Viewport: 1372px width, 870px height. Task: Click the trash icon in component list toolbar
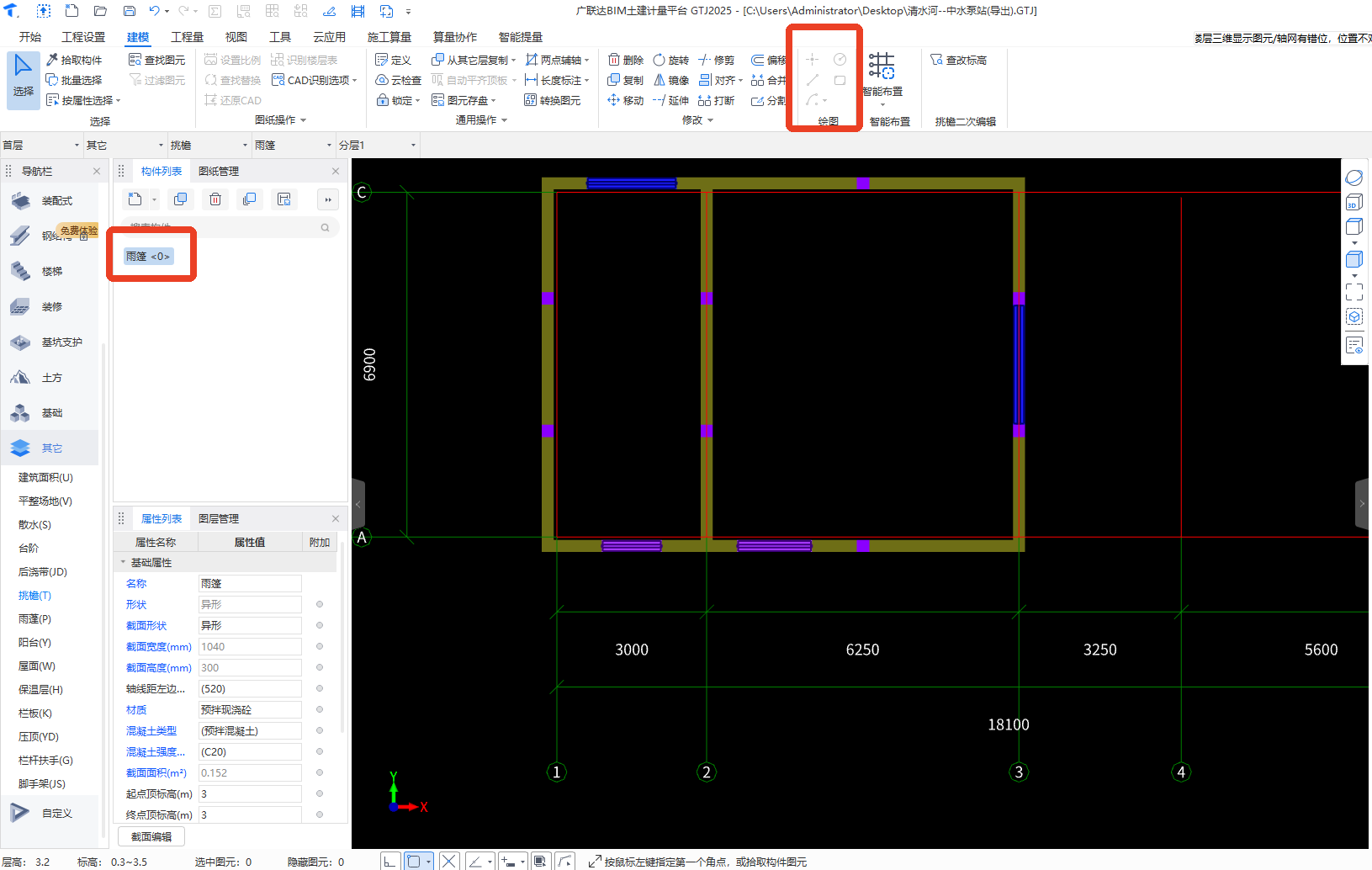215,199
